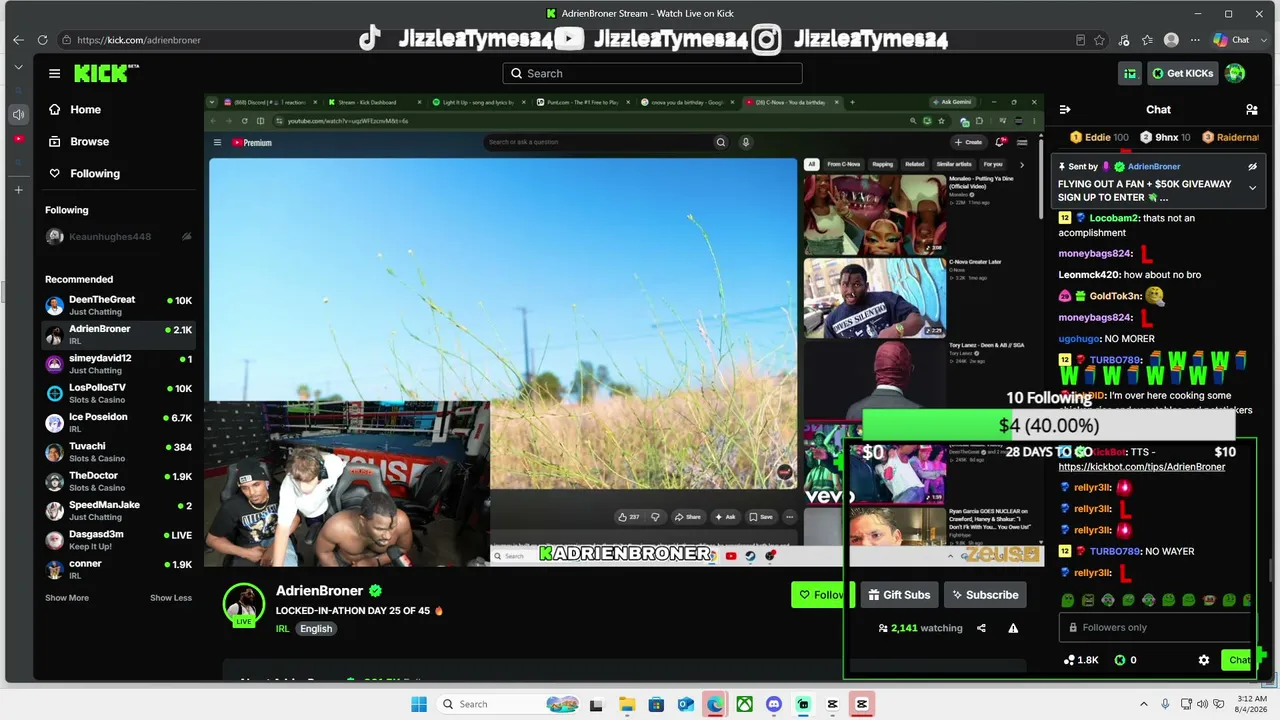Open Microsoft Edge from the taskbar
The width and height of the screenshot is (1280, 720).
715,704
